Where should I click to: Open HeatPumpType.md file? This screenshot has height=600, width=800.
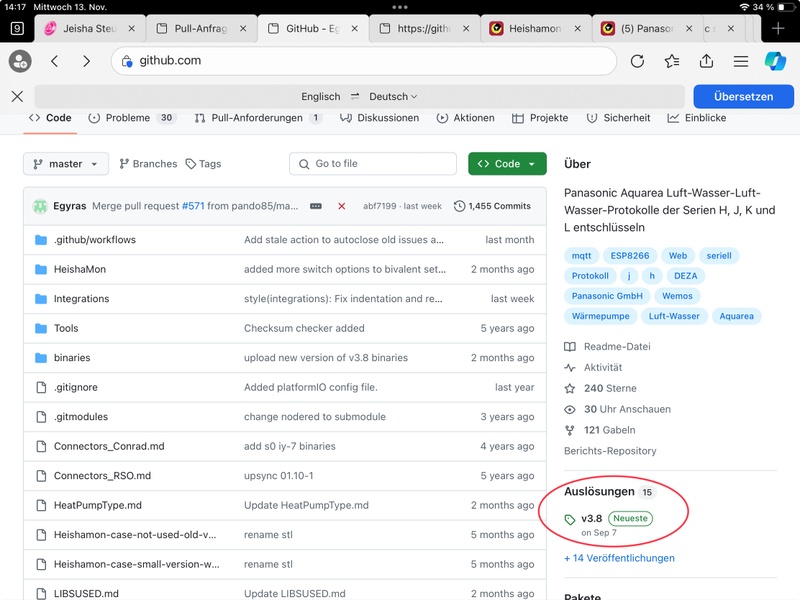point(98,505)
